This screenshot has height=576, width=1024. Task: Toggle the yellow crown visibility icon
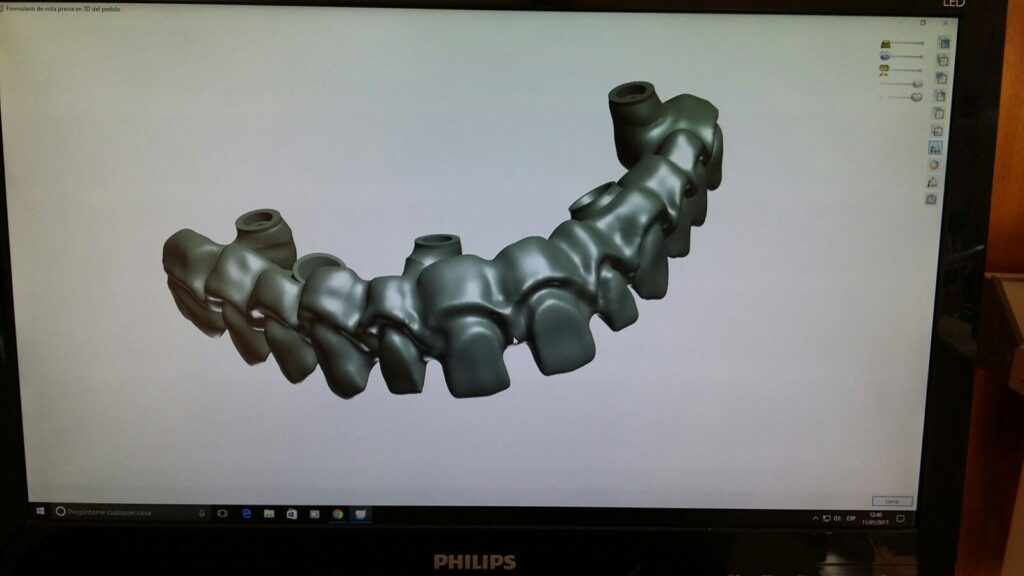[886, 43]
